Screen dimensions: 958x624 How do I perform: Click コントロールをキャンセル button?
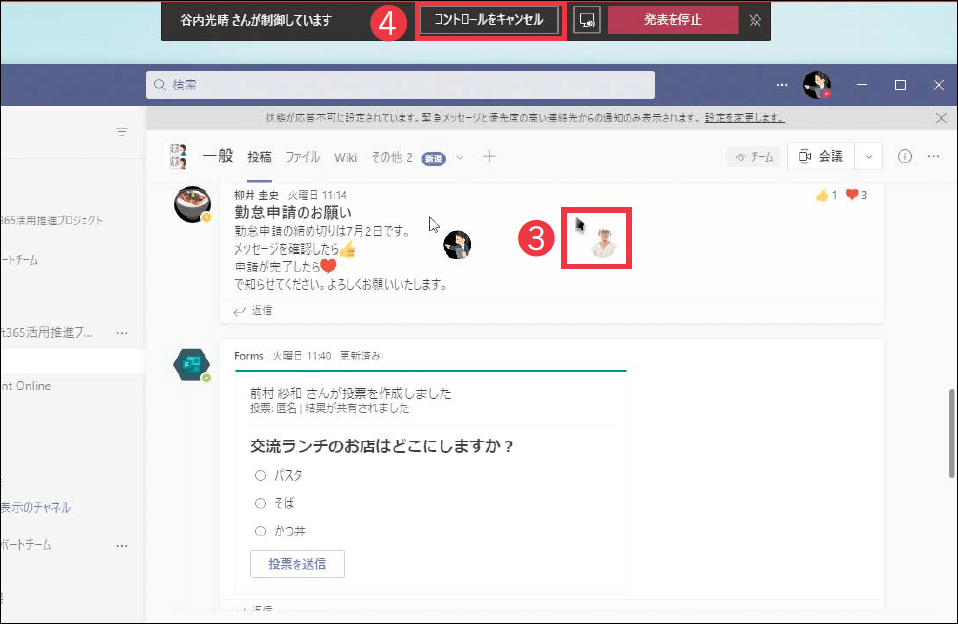[489, 20]
